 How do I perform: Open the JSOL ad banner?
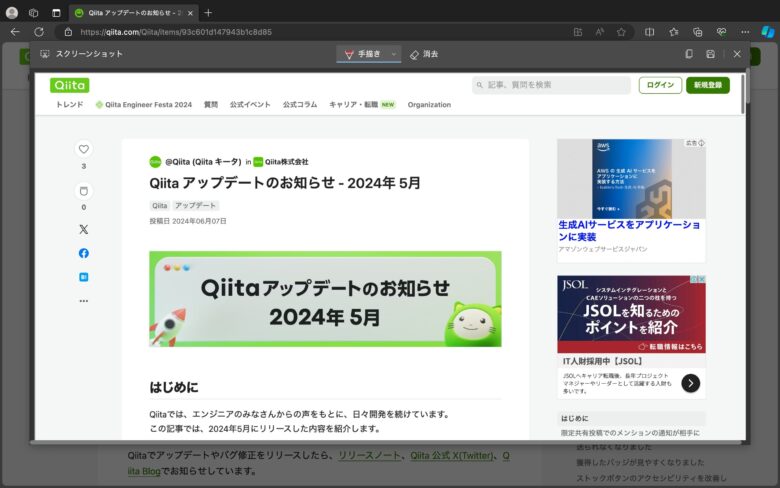[x=631, y=314]
